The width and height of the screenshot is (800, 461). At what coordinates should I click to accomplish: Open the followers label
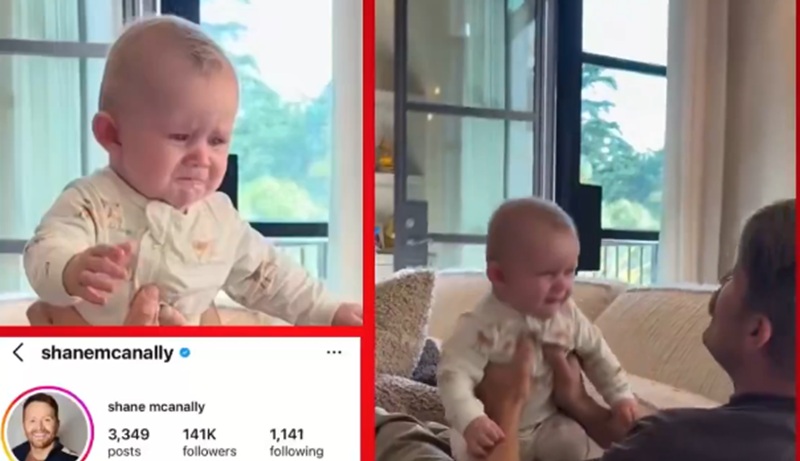point(209,452)
